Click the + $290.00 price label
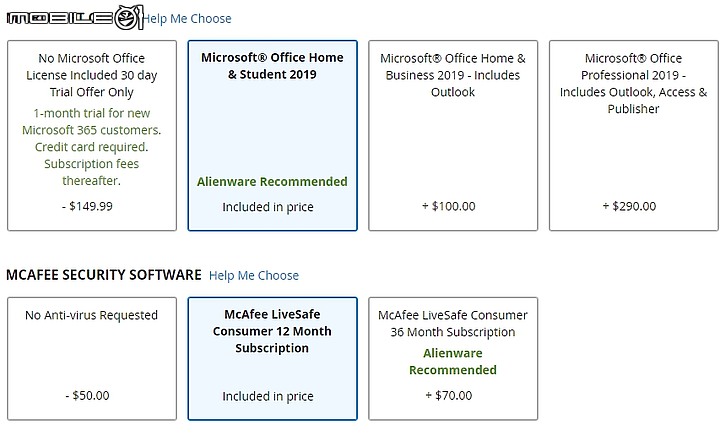This screenshot has width=720, height=436. click(629, 206)
